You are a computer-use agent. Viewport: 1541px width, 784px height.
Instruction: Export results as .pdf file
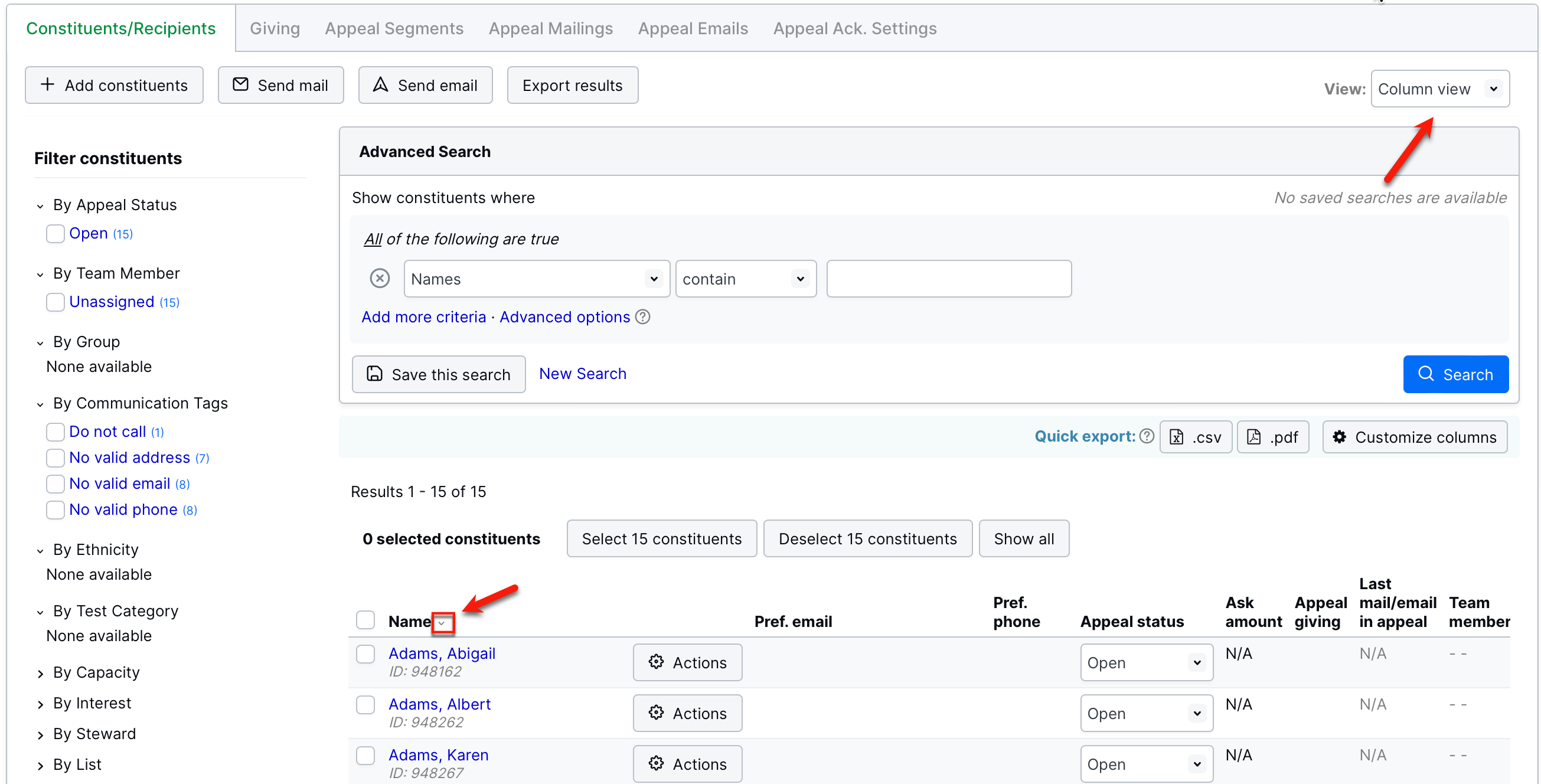1272,437
